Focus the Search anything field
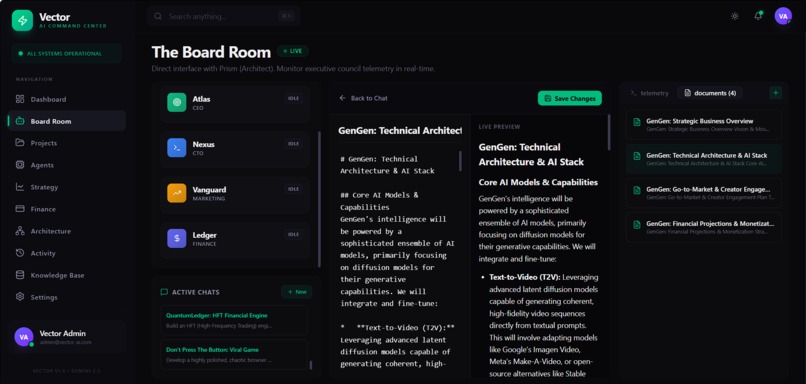This screenshot has width=806, height=384. (223, 16)
